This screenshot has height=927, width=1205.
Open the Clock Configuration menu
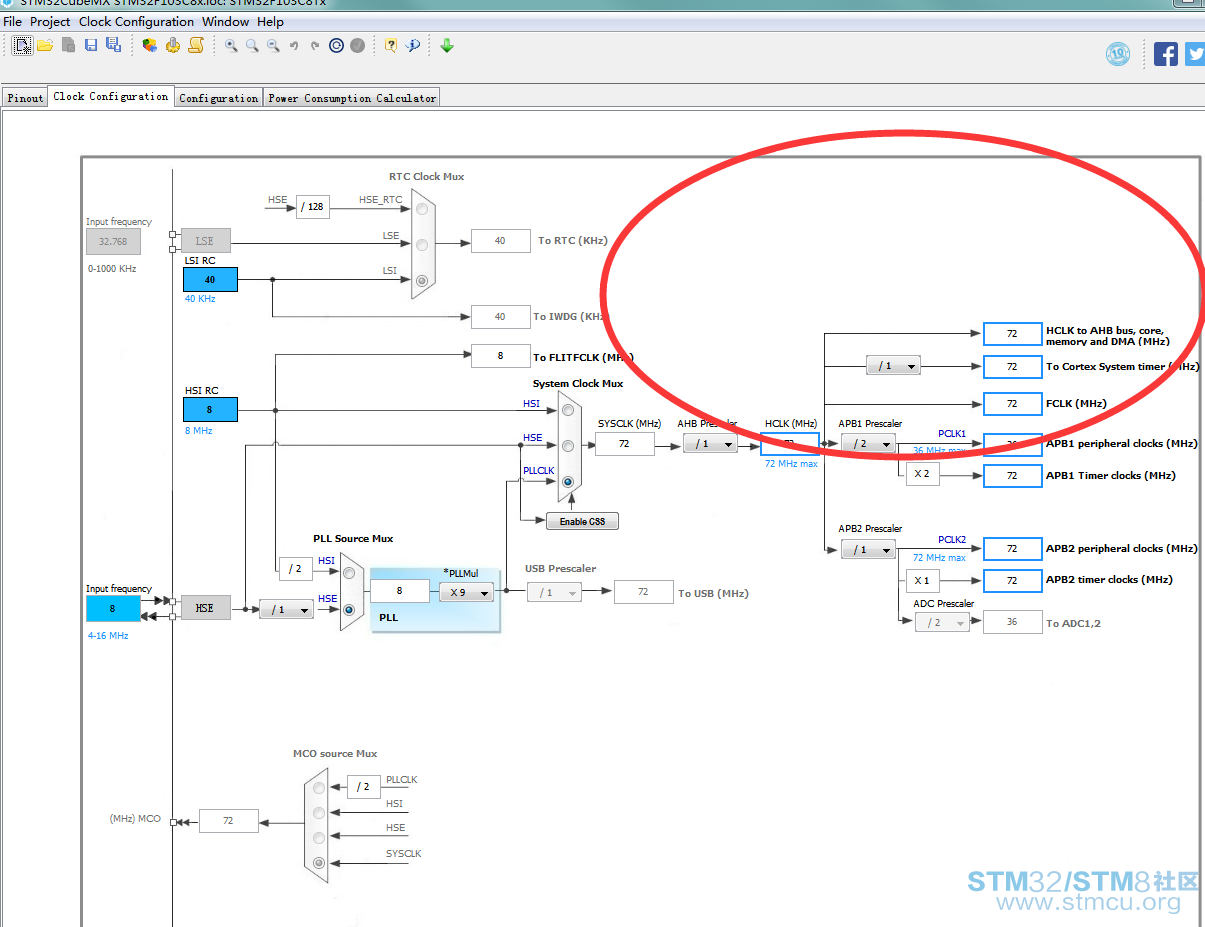click(137, 21)
